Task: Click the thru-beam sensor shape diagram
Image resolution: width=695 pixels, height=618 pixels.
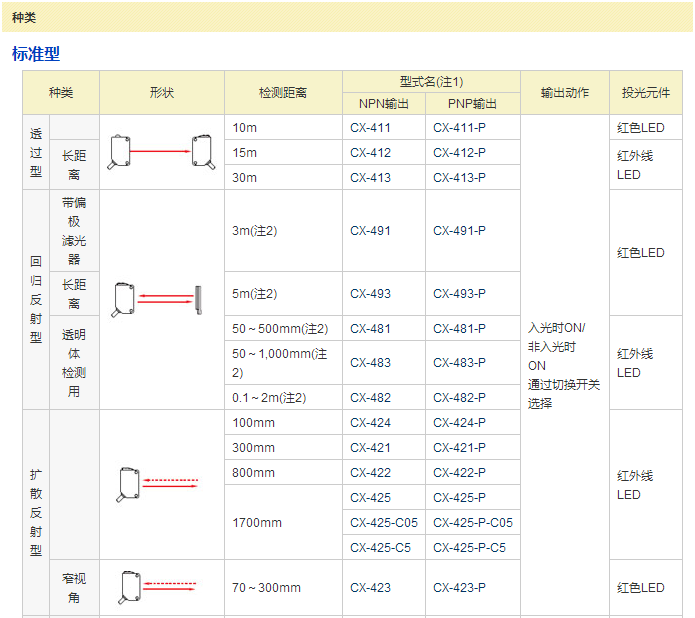Action: pos(162,152)
